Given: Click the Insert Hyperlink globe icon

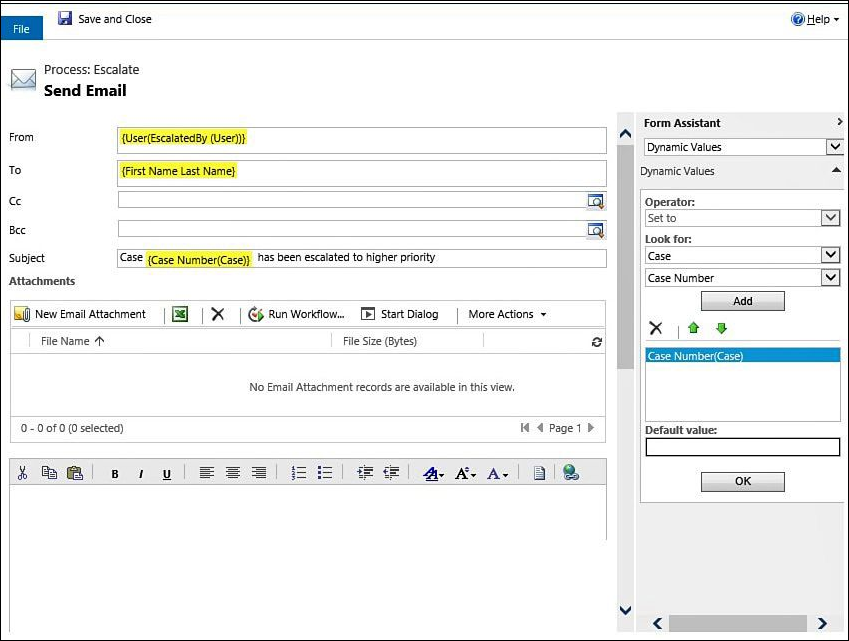Looking at the screenshot, I should click(571, 473).
